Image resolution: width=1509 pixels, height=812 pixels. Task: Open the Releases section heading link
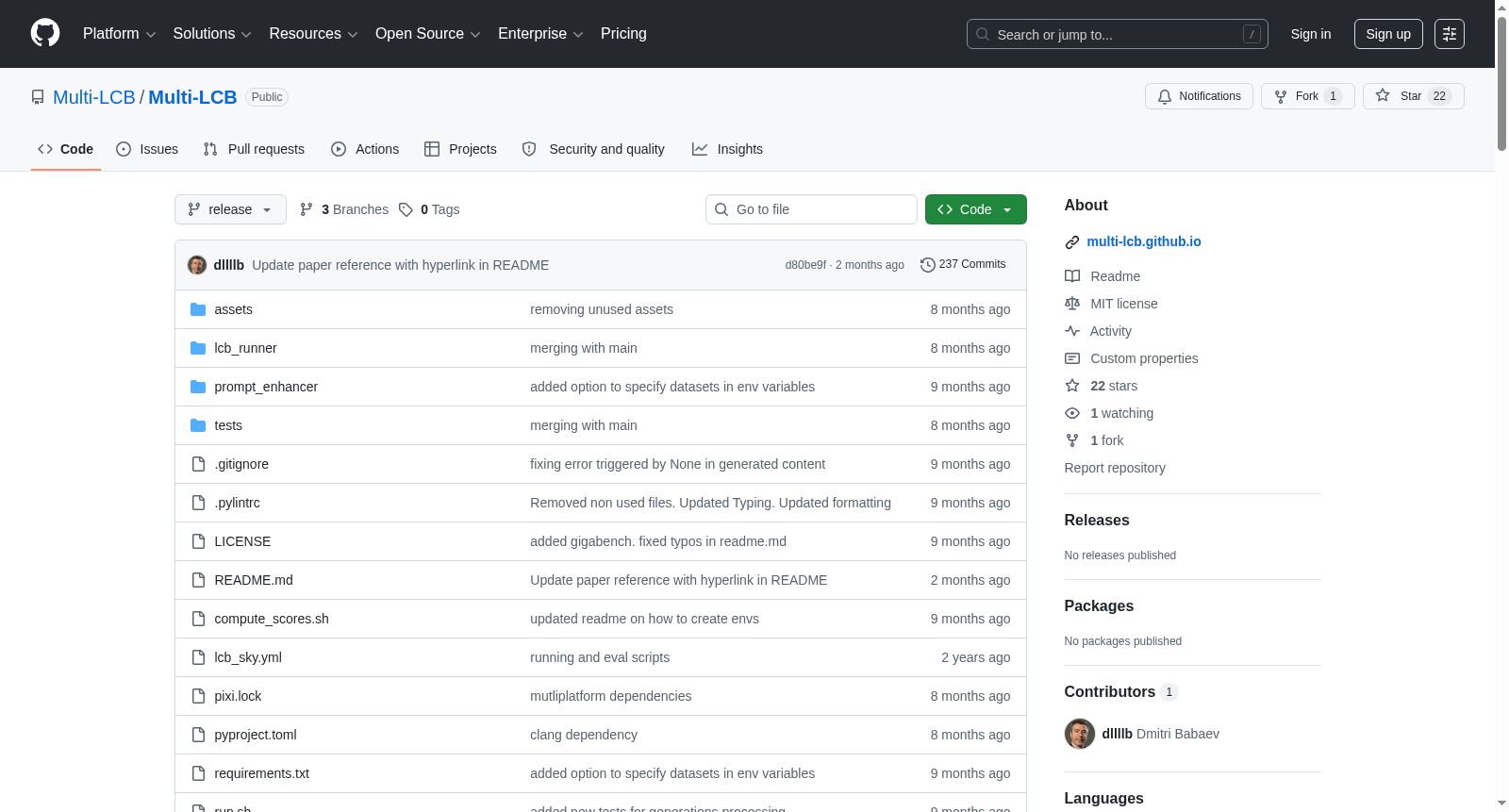(x=1097, y=521)
